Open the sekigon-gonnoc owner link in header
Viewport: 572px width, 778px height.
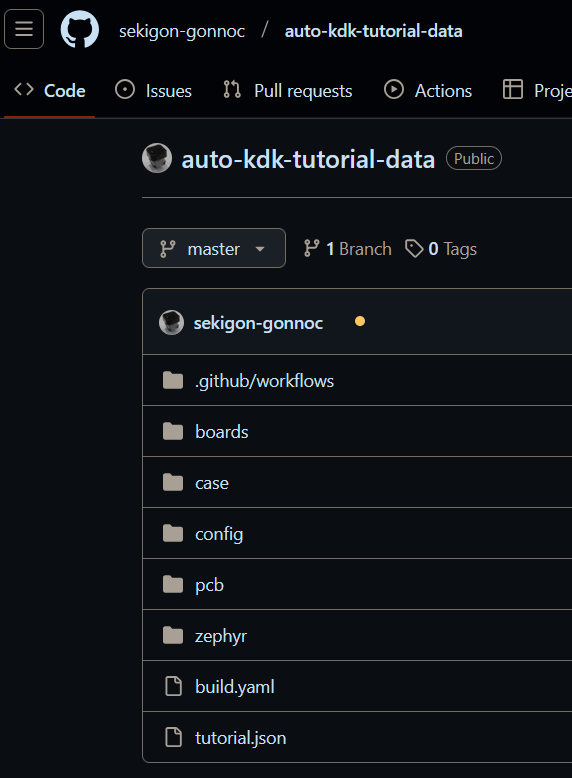(182, 31)
